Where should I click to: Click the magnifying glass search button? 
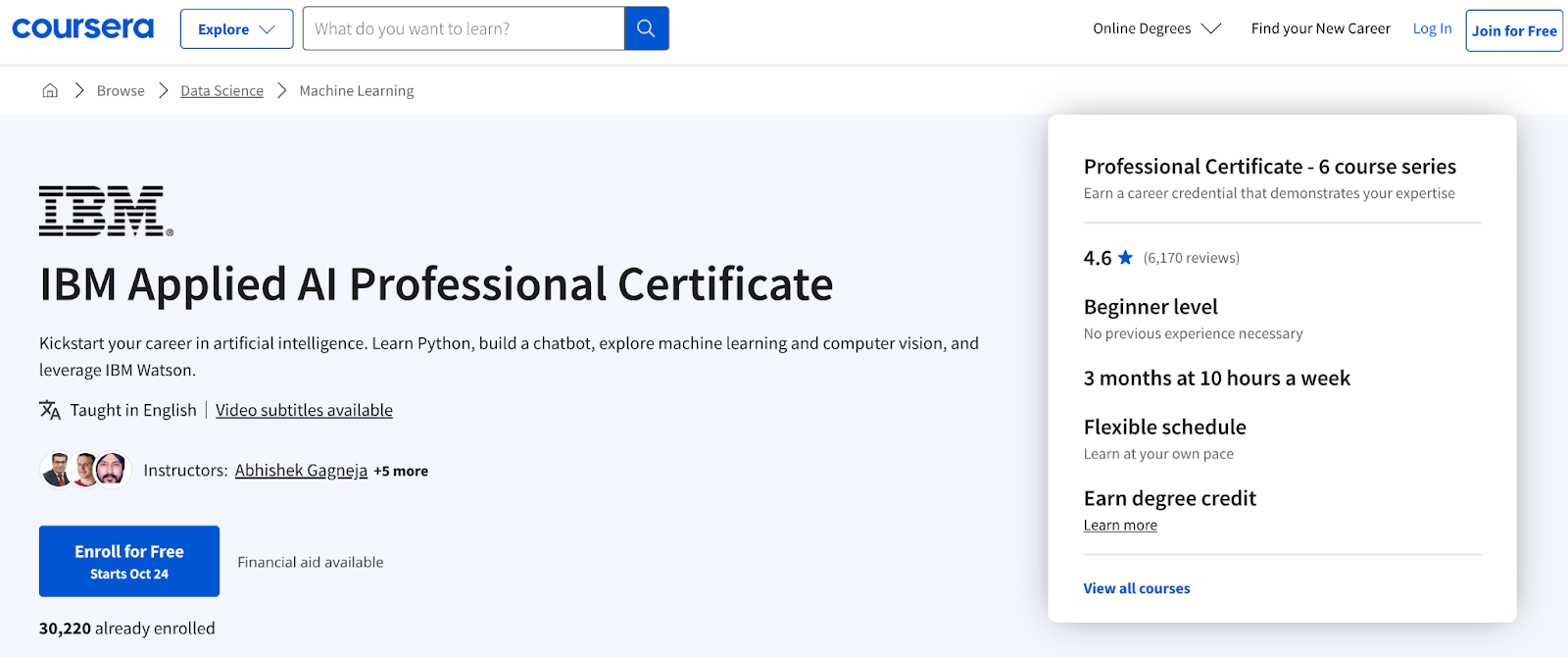click(x=646, y=28)
